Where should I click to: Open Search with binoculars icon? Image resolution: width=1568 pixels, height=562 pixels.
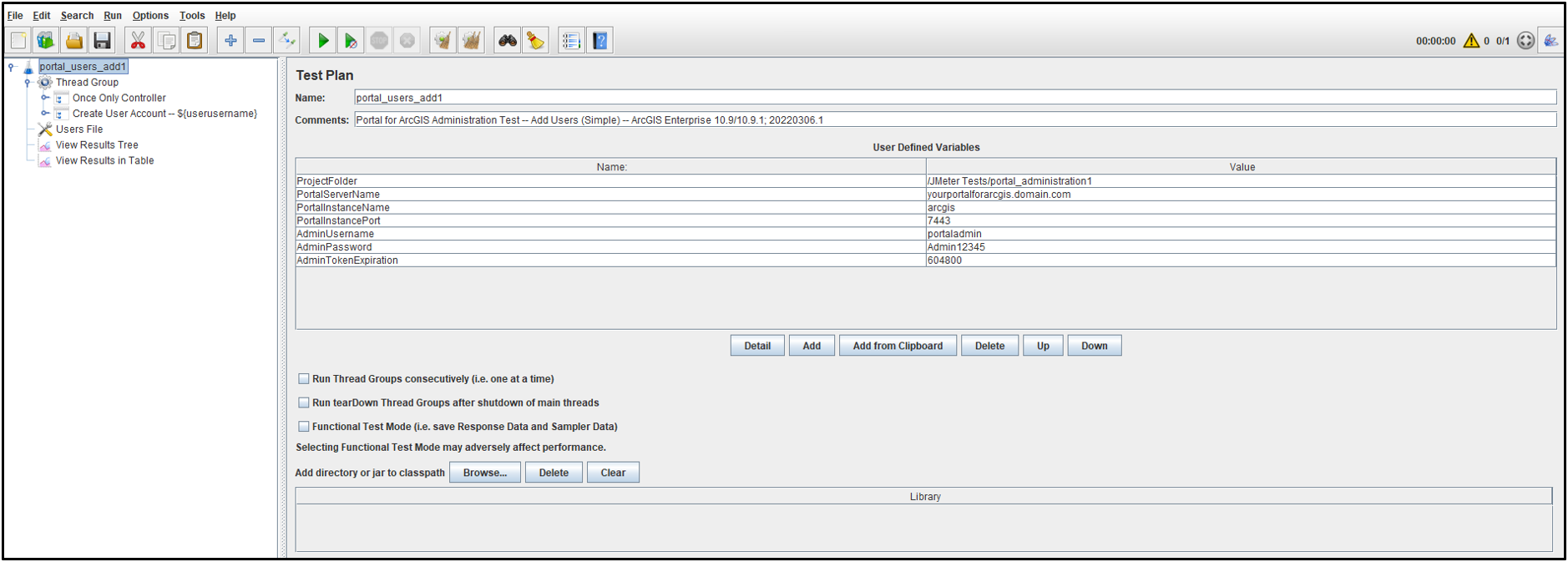[x=508, y=40]
